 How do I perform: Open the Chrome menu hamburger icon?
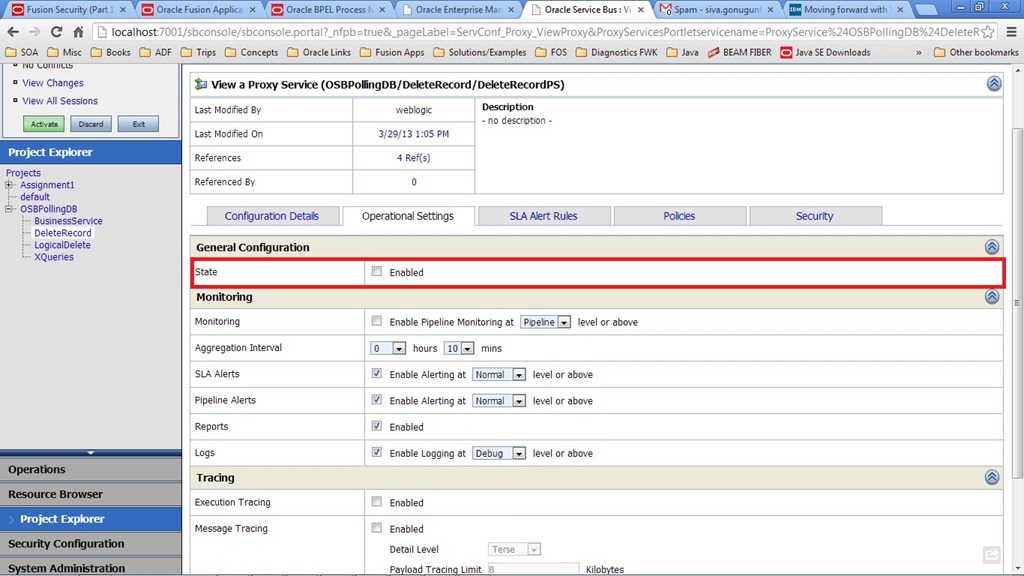[x=1009, y=32]
